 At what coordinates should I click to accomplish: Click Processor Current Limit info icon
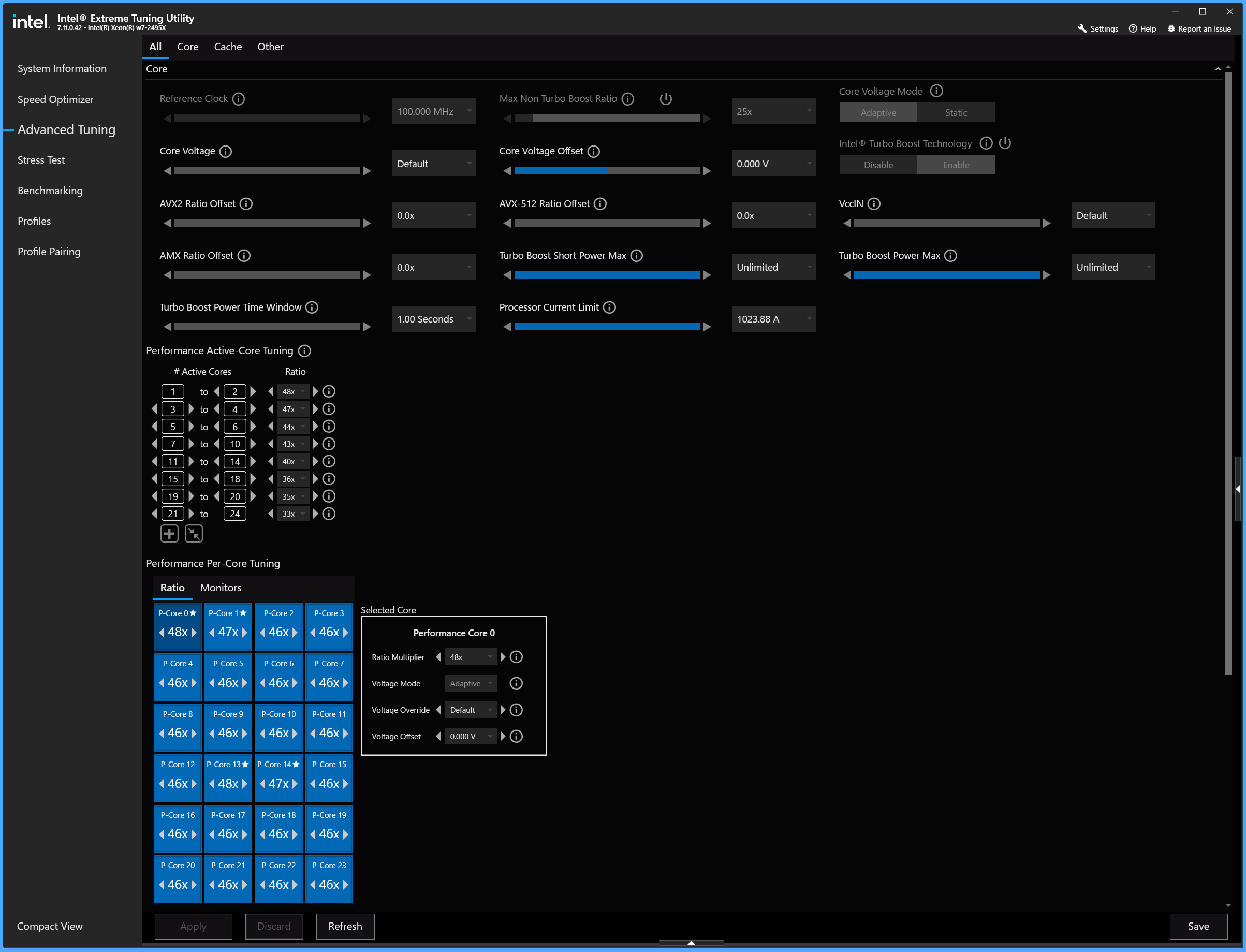(x=610, y=307)
